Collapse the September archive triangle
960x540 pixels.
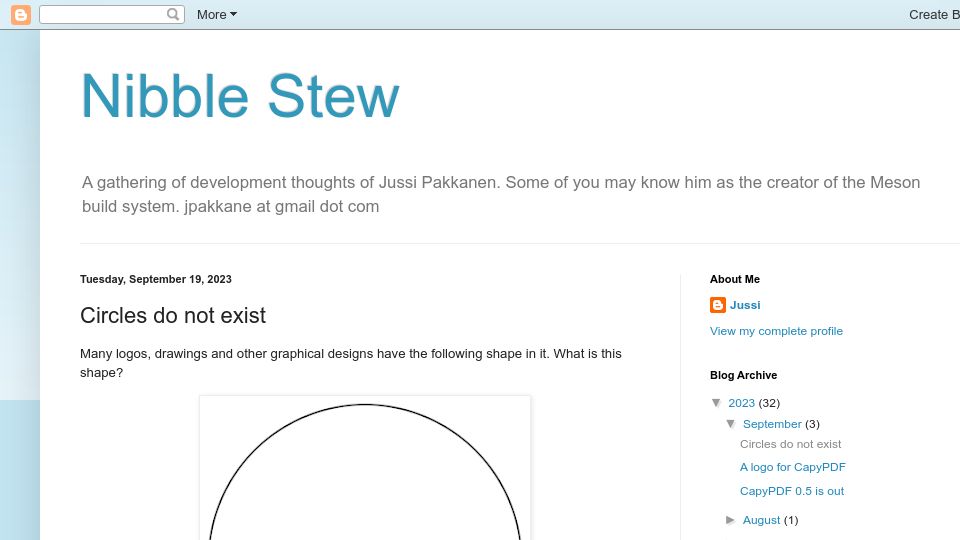(730, 424)
